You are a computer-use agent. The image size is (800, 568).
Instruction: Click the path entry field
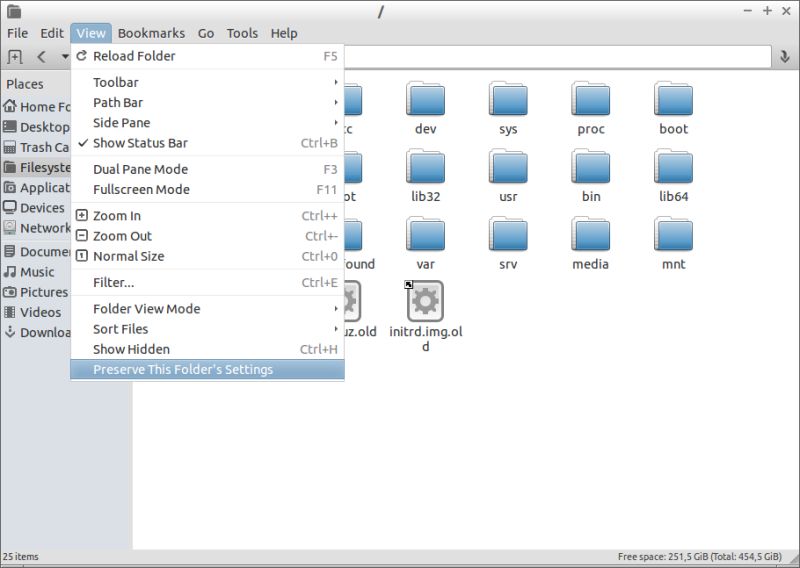pos(557,57)
